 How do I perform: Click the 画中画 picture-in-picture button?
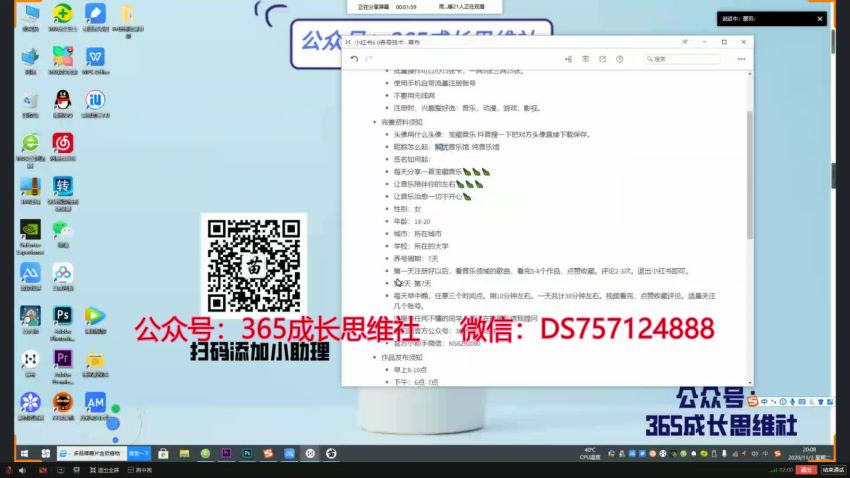click(x=140, y=470)
